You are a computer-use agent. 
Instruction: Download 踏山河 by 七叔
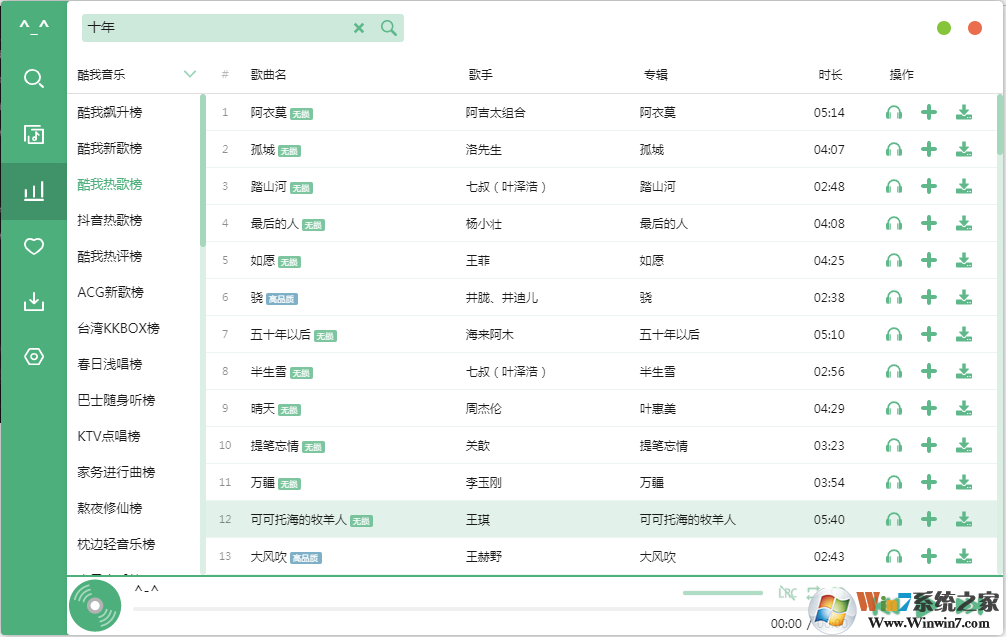click(x=963, y=186)
